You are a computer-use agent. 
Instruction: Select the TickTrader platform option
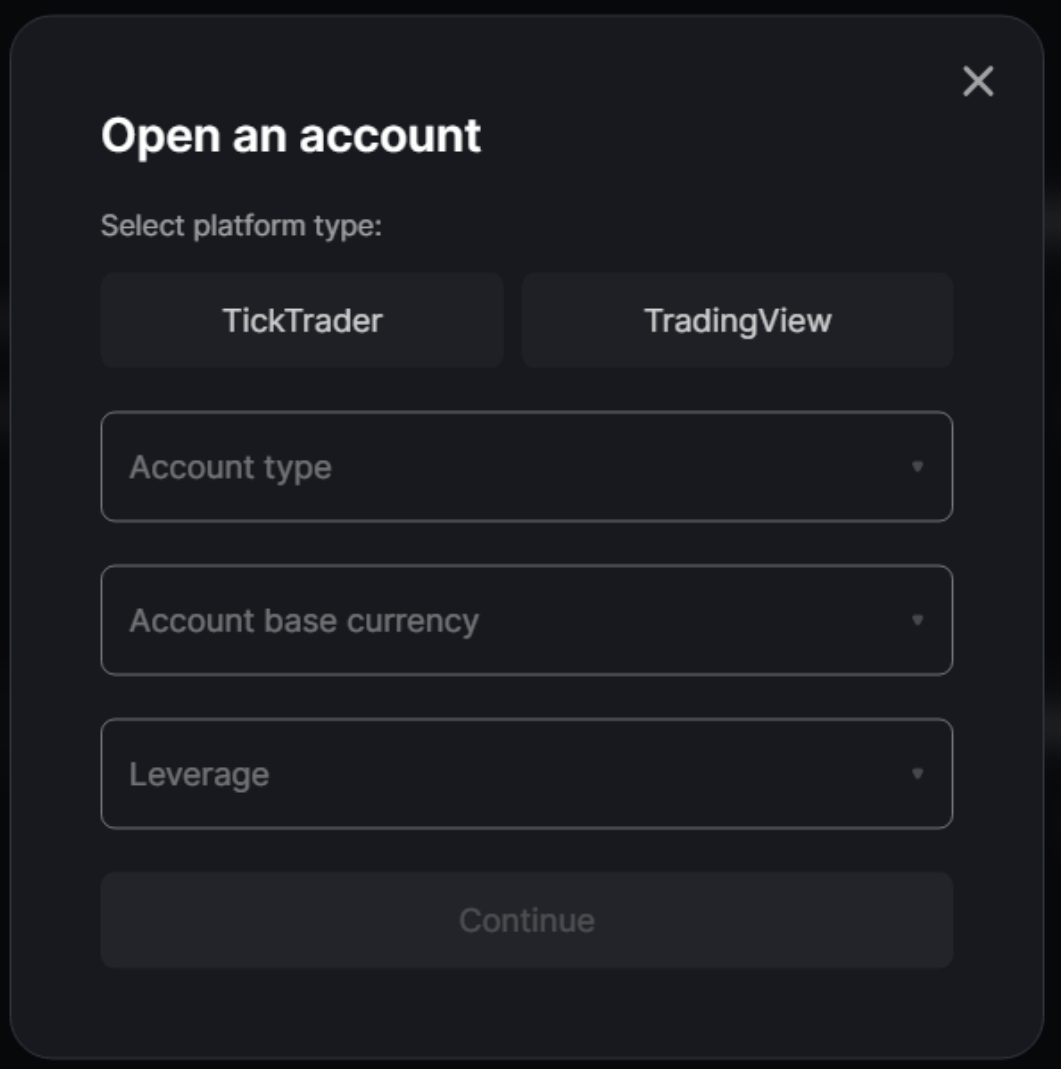click(302, 320)
